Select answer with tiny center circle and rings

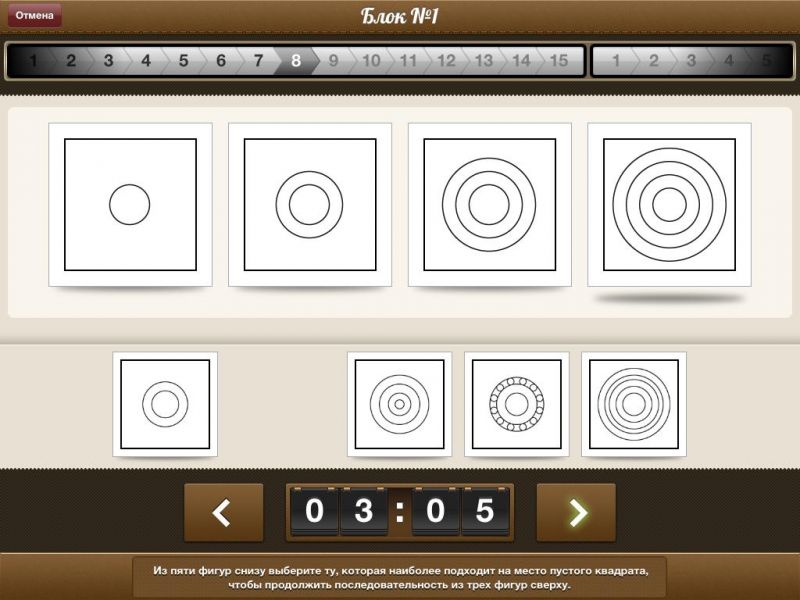(x=399, y=404)
